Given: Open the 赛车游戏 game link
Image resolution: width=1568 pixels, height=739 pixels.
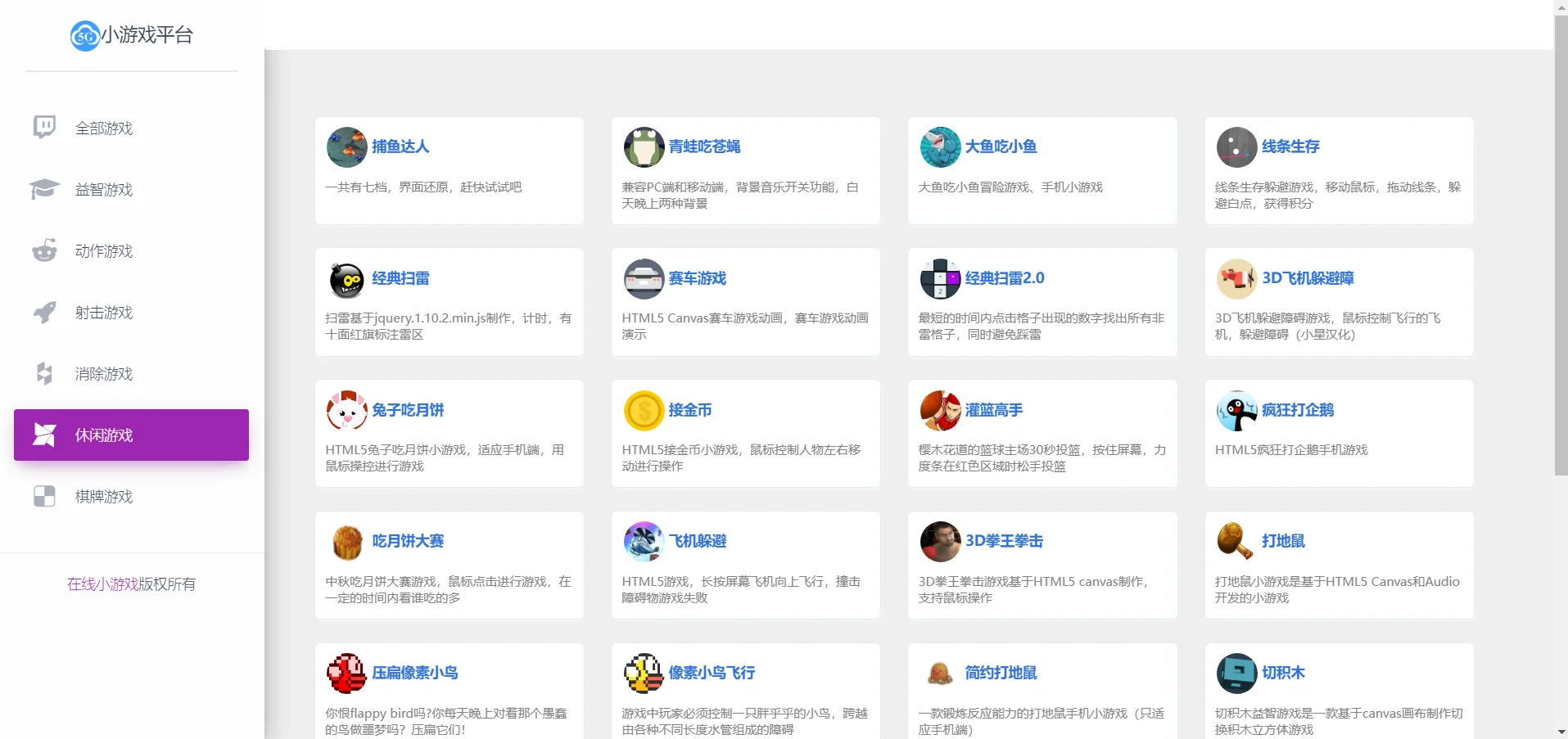Looking at the screenshot, I should [x=696, y=278].
